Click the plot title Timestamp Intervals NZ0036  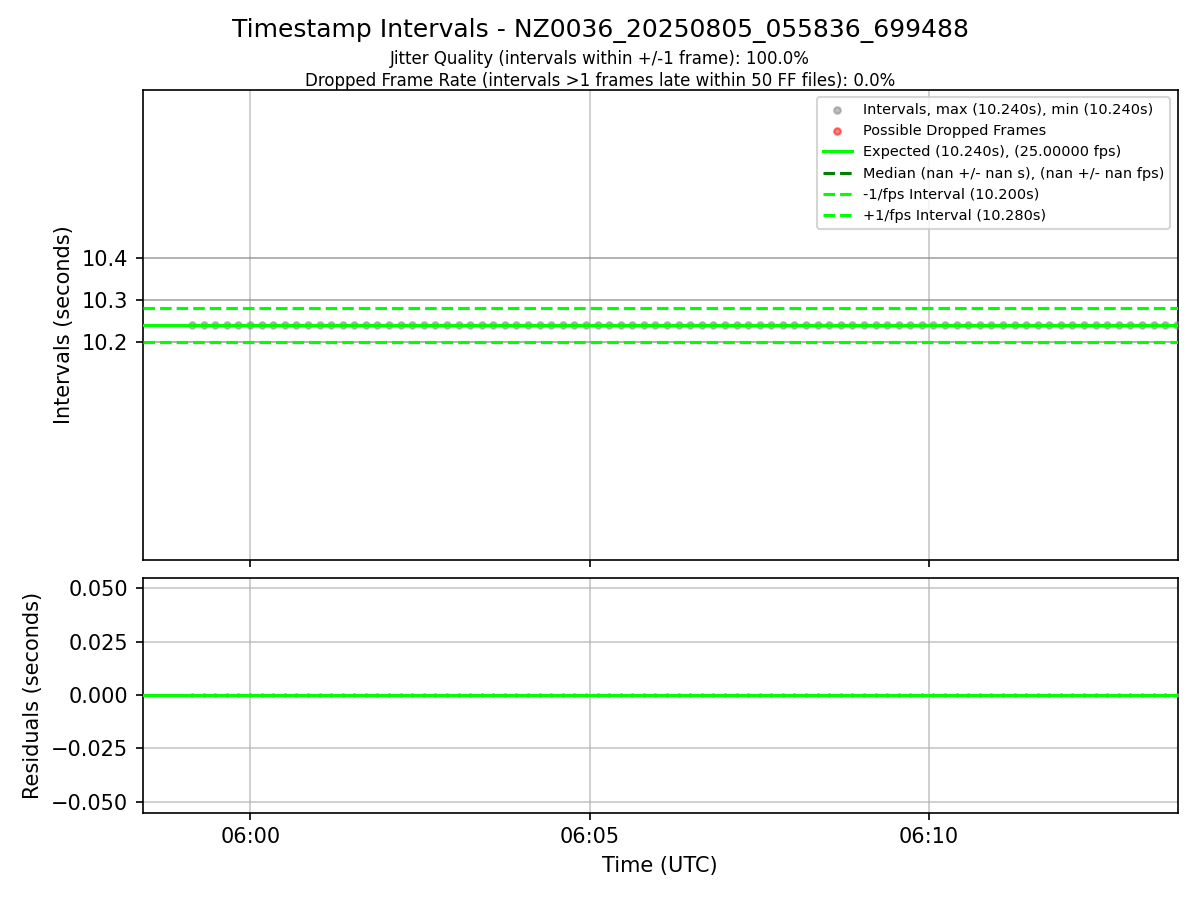[600, 29]
